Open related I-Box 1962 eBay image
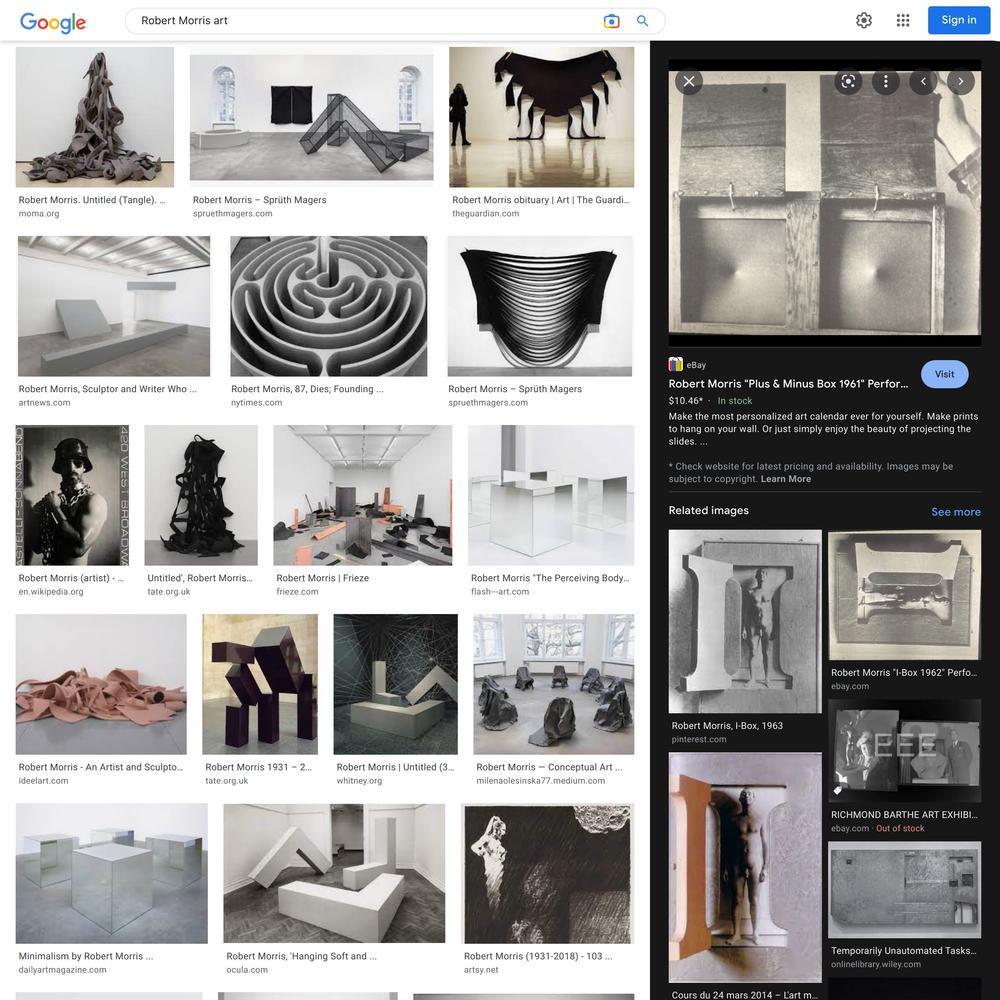Viewport: 1000px width, 1000px height. (904, 595)
